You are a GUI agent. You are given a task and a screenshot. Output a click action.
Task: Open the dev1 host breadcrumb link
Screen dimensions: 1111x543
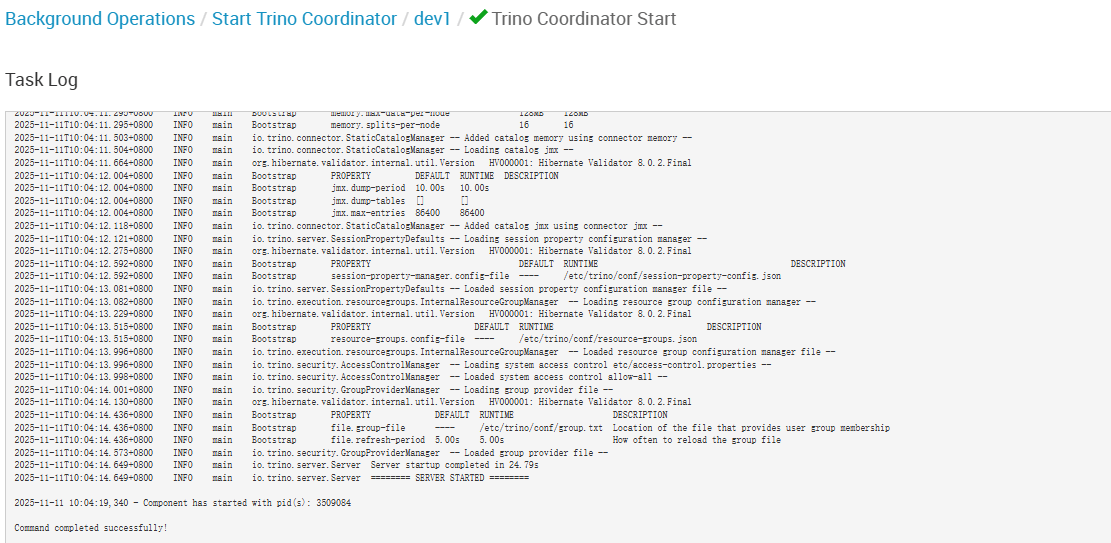[432, 19]
